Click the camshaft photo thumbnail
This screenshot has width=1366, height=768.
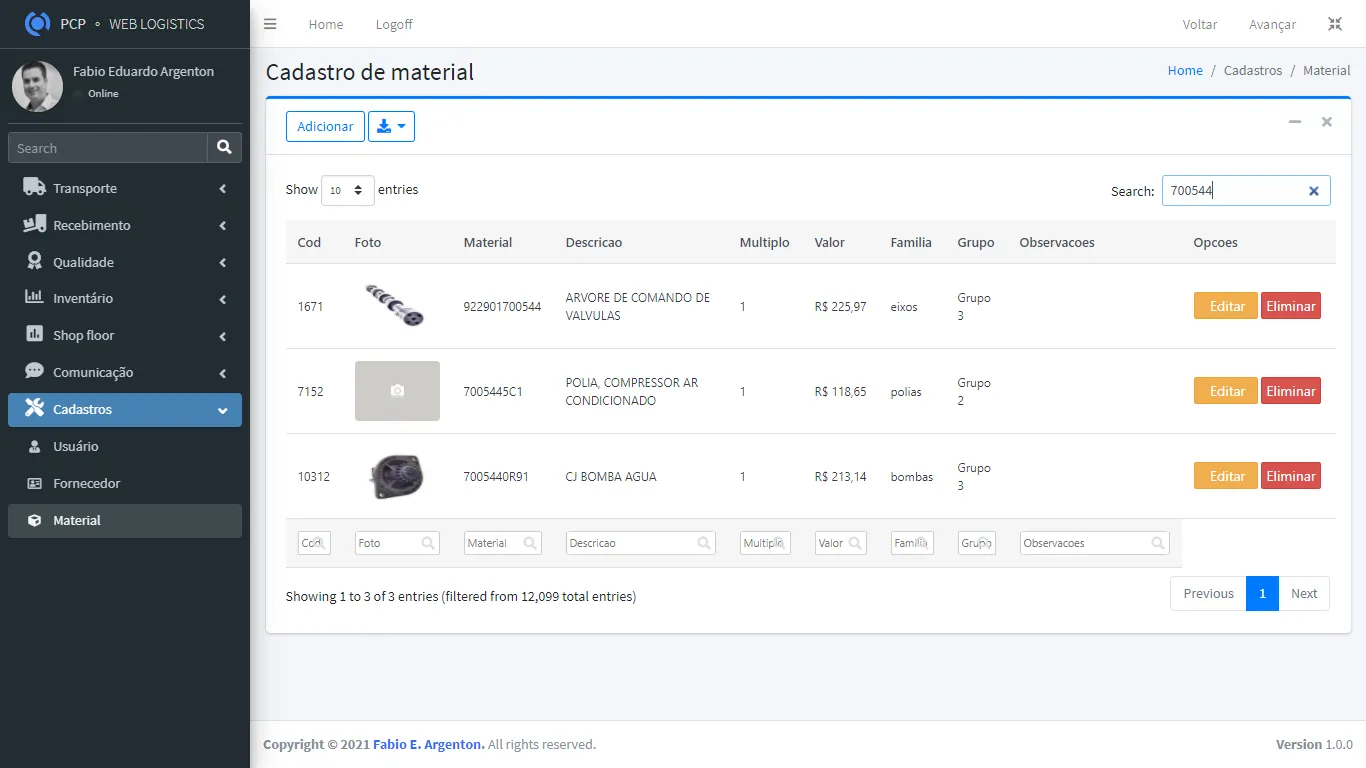(396, 305)
